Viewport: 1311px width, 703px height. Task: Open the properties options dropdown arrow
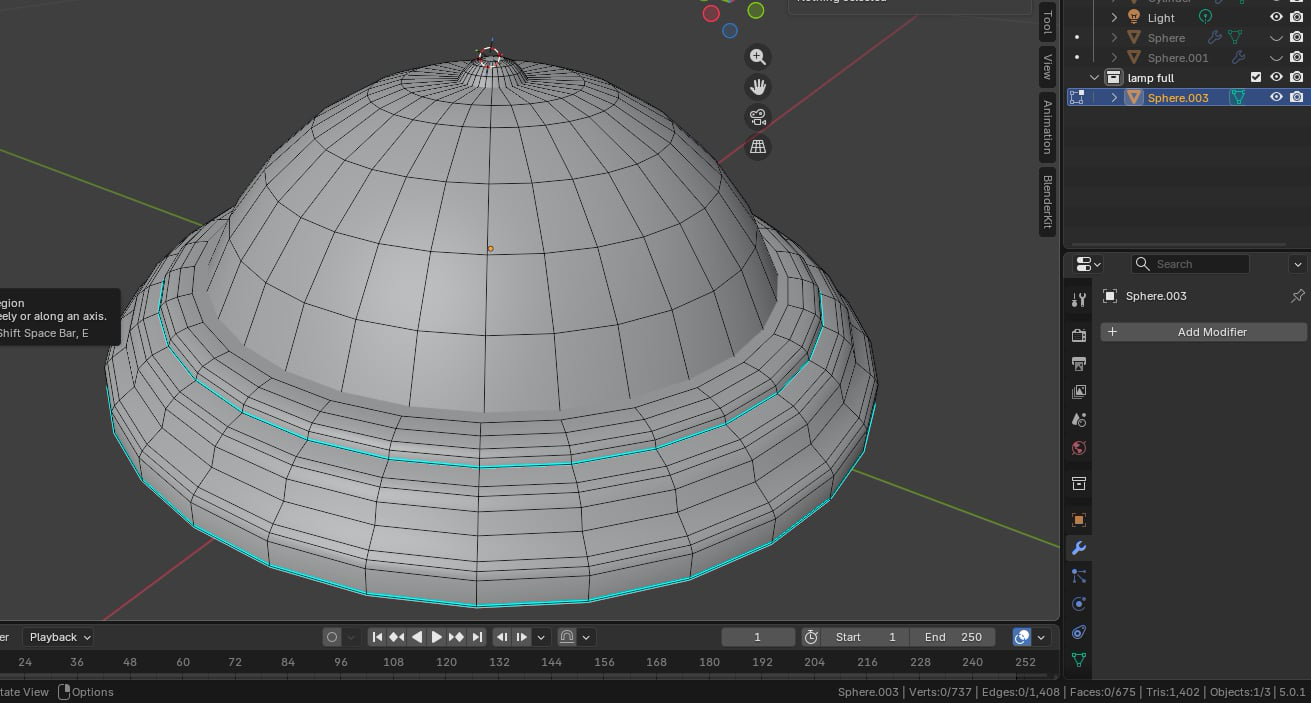pyautogui.click(x=1298, y=264)
